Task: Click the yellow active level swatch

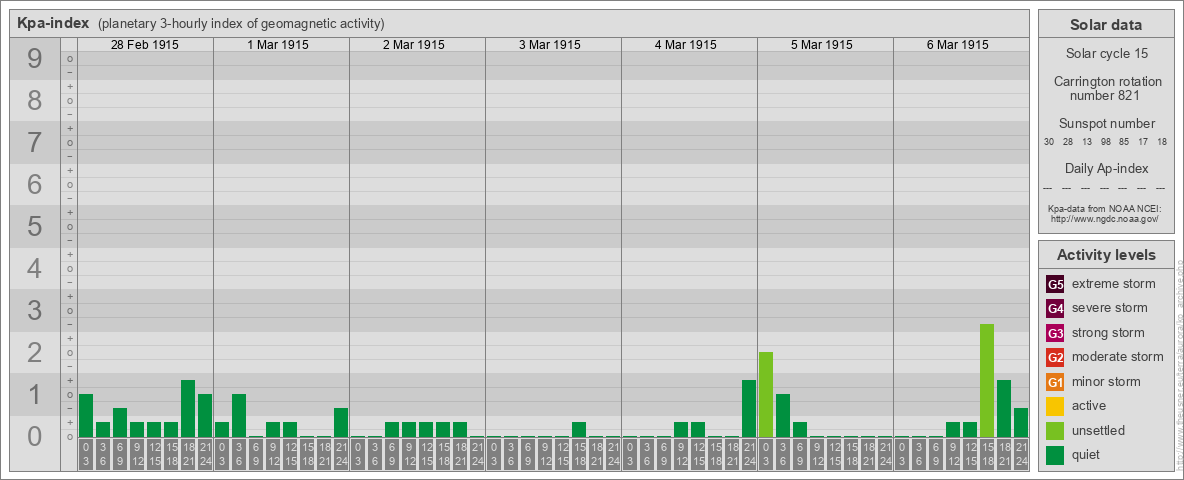Action: (1055, 406)
